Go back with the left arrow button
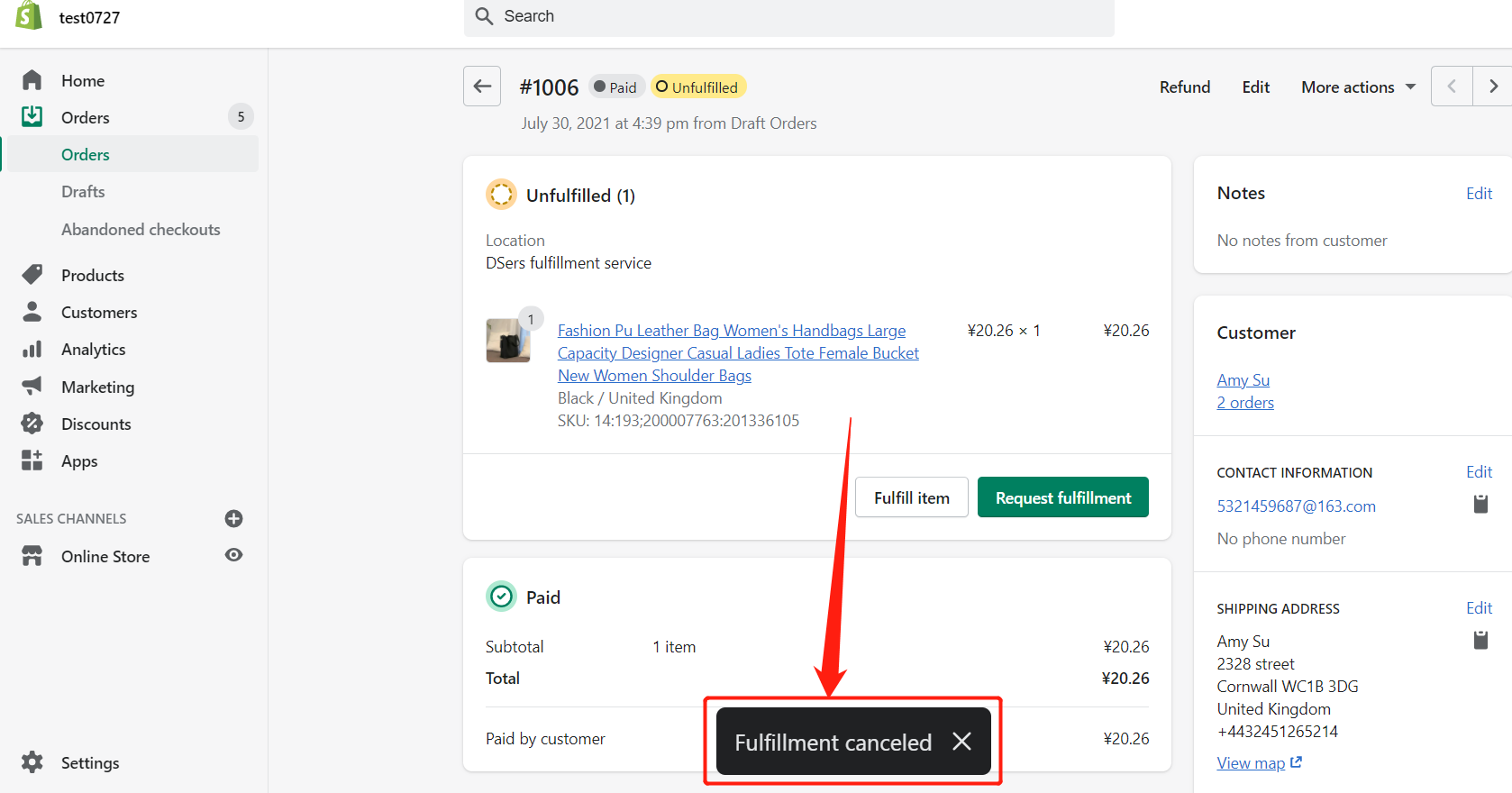 click(482, 87)
